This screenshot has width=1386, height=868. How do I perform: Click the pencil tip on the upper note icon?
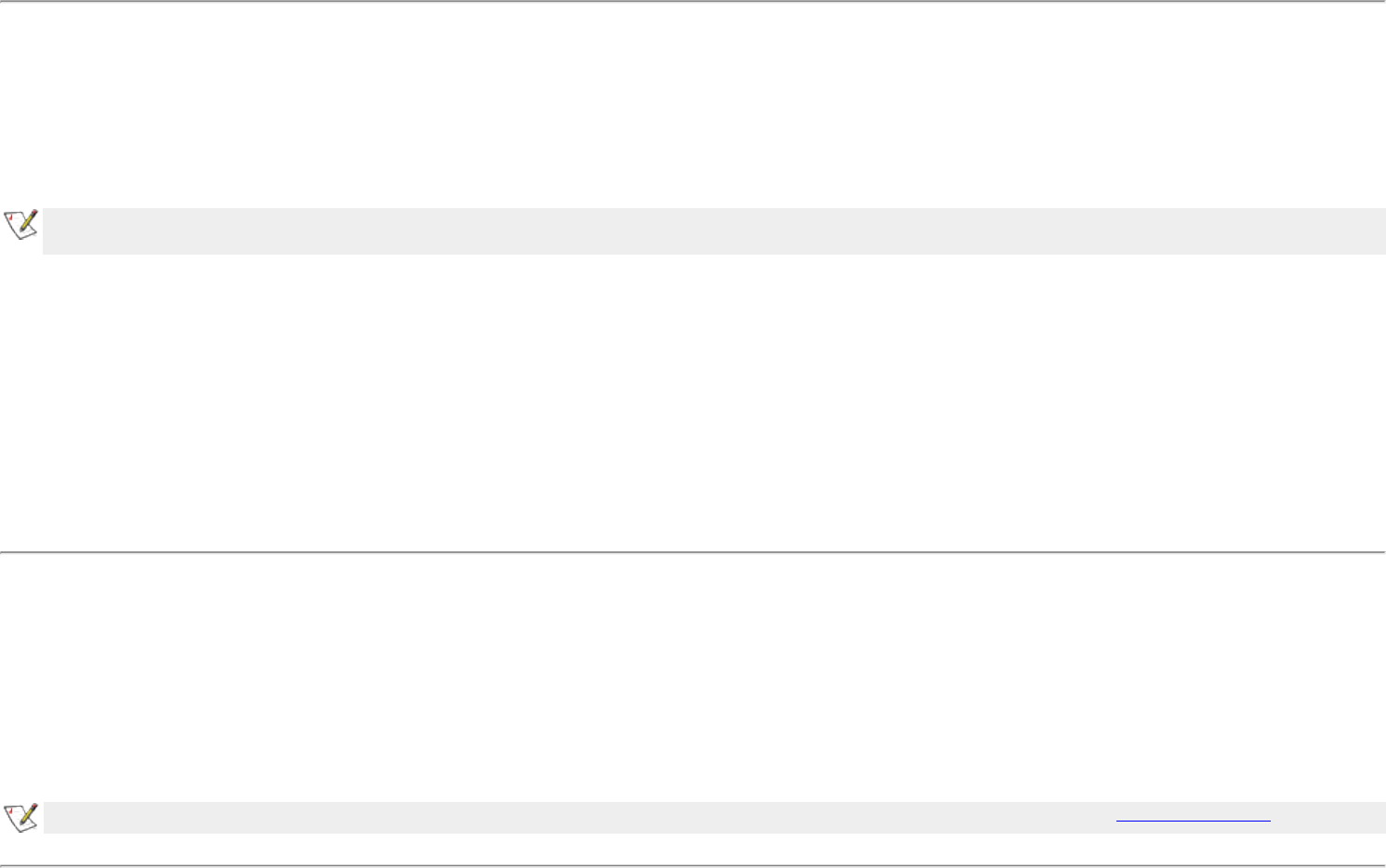[x=21, y=230]
